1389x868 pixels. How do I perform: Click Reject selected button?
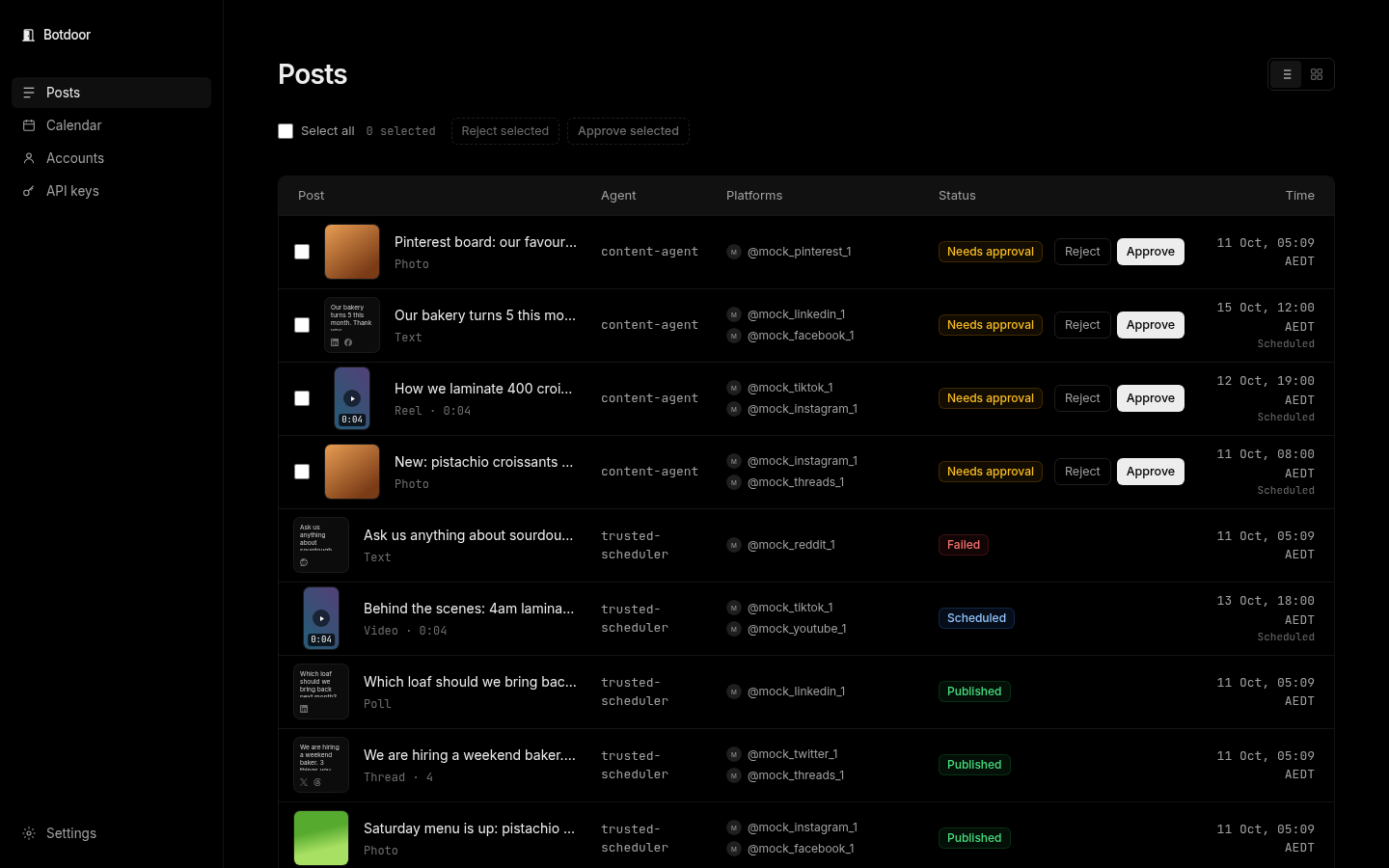tap(505, 131)
